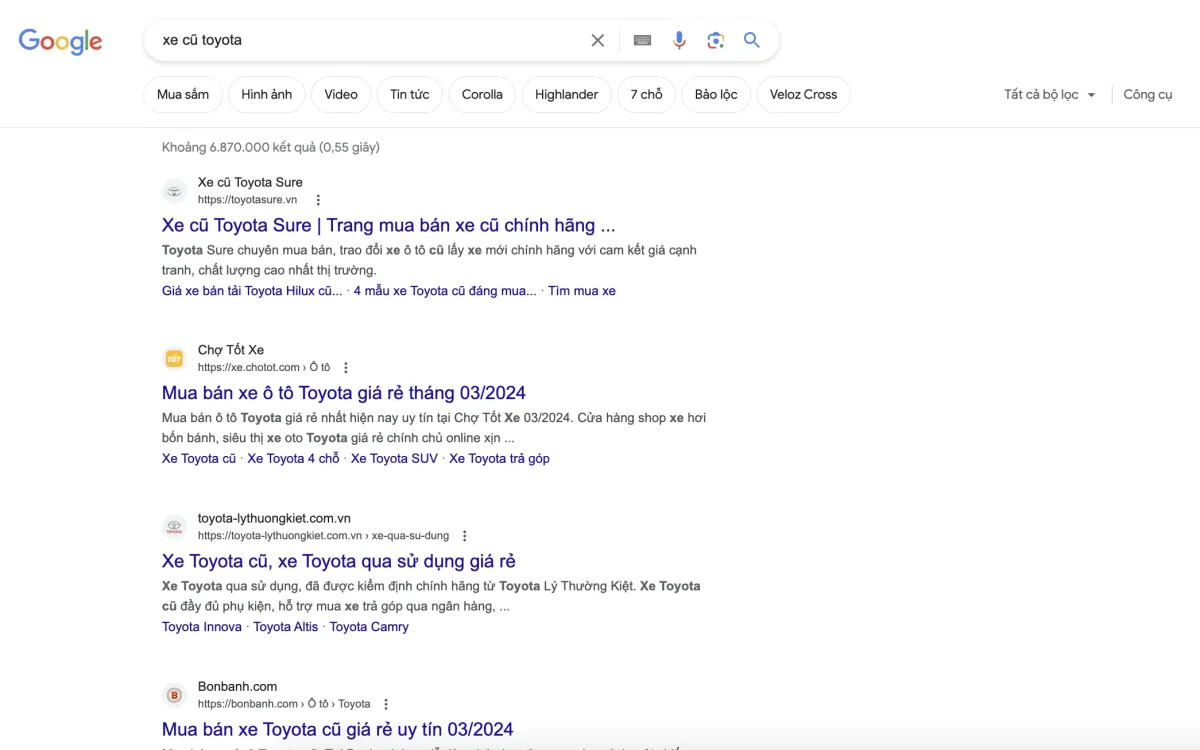Click the 'Xe cũ Toyota Sure' site name
1200x750 pixels.
tap(250, 182)
